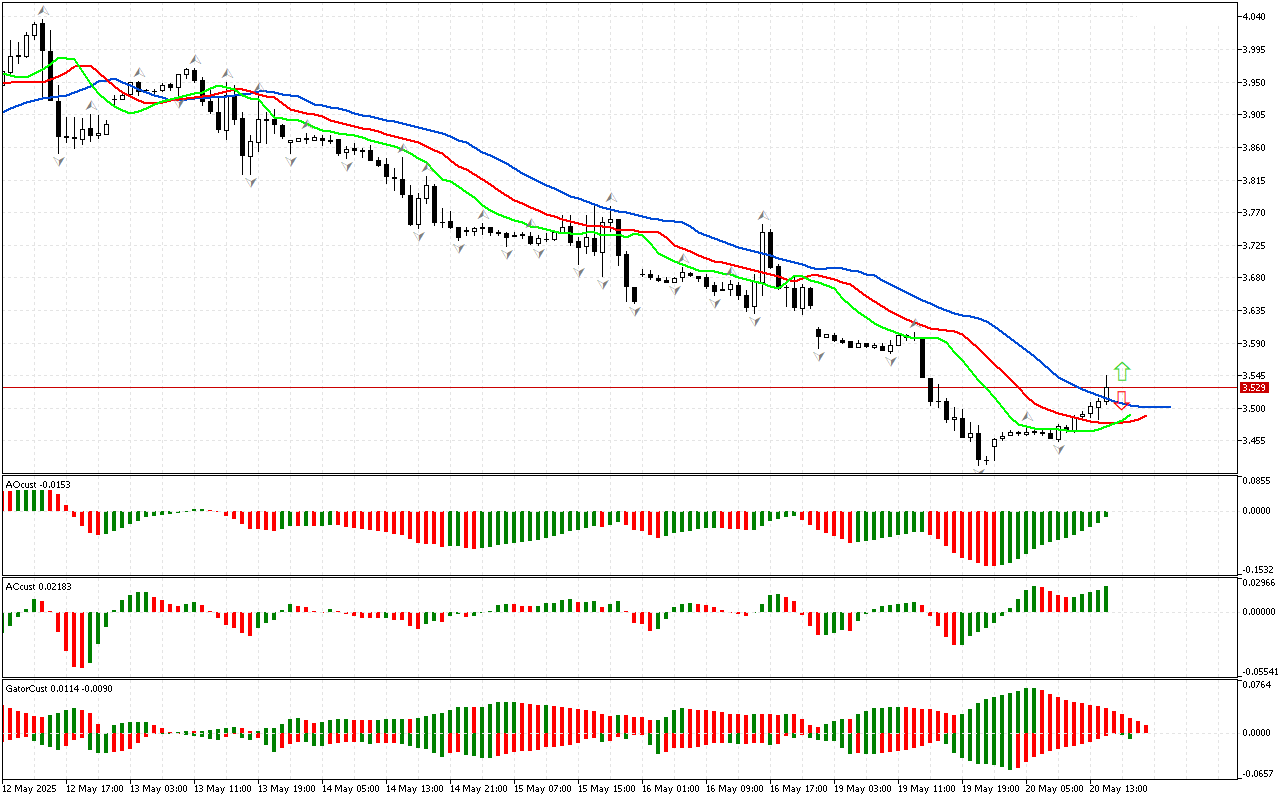Click the red down arrow signal
The width and height of the screenshot is (1280, 800).
tap(1121, 399)
